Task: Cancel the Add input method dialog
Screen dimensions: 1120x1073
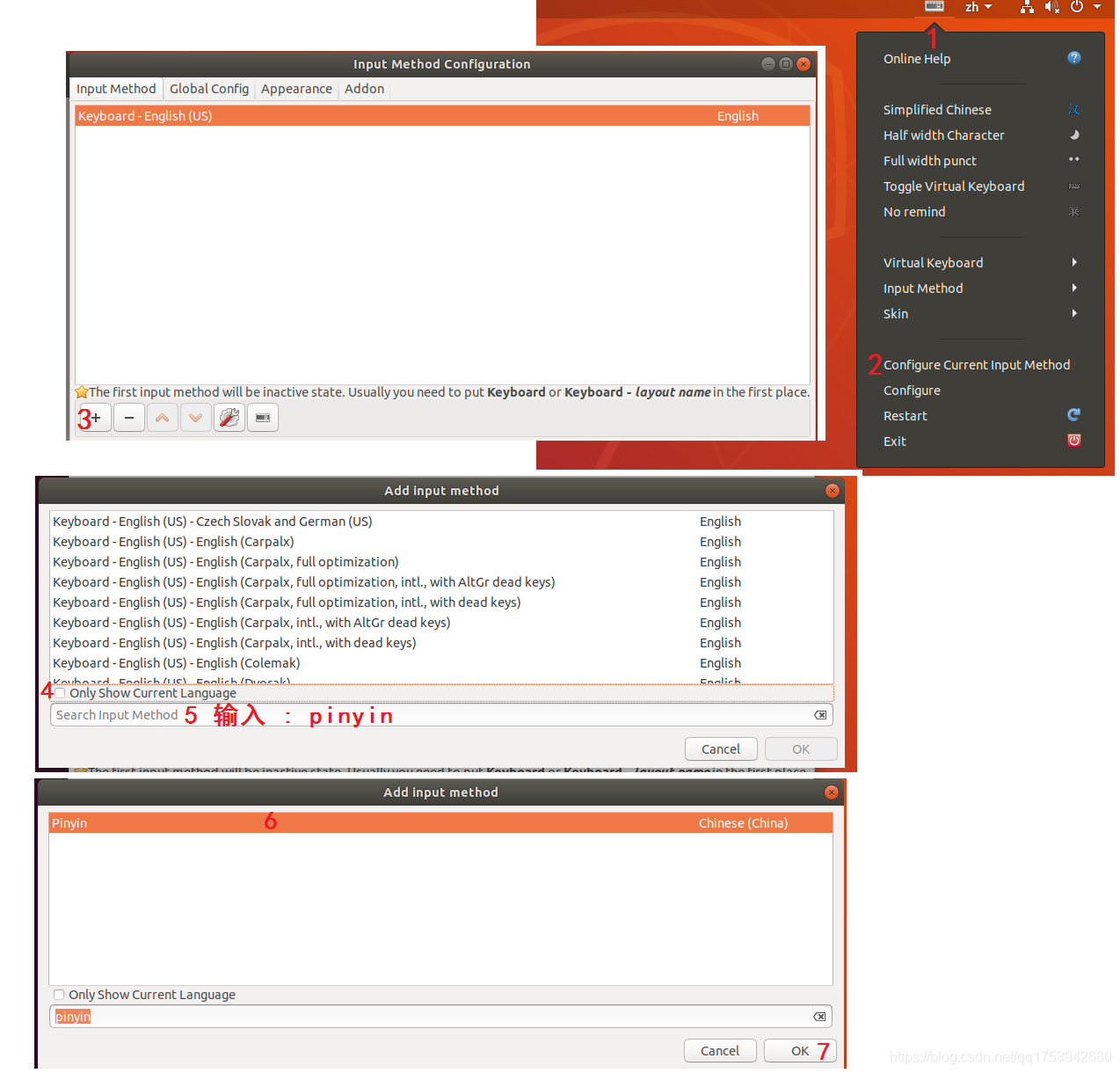Action: (721, 748)
